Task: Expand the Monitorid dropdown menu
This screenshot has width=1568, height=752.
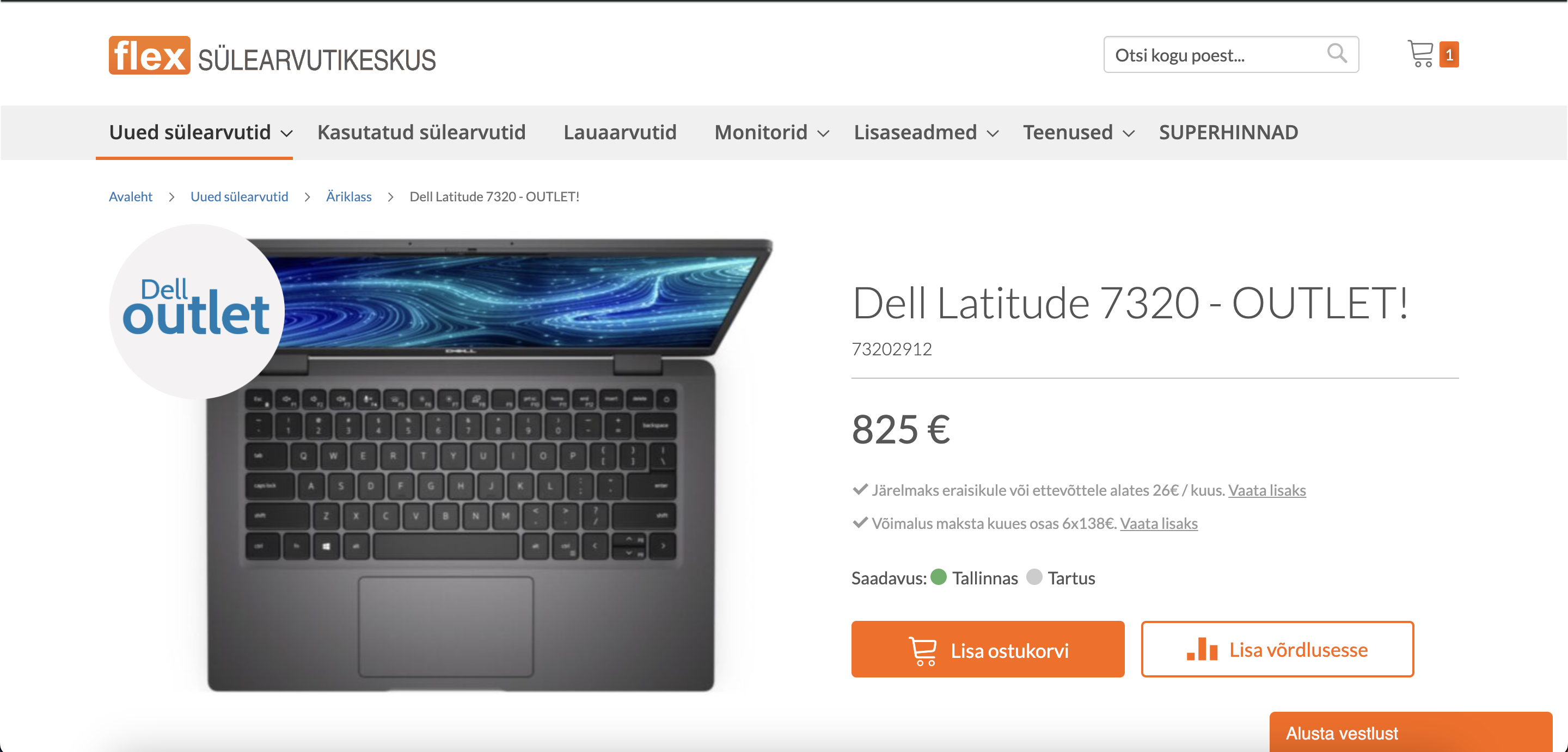Action: pos(771,132)
